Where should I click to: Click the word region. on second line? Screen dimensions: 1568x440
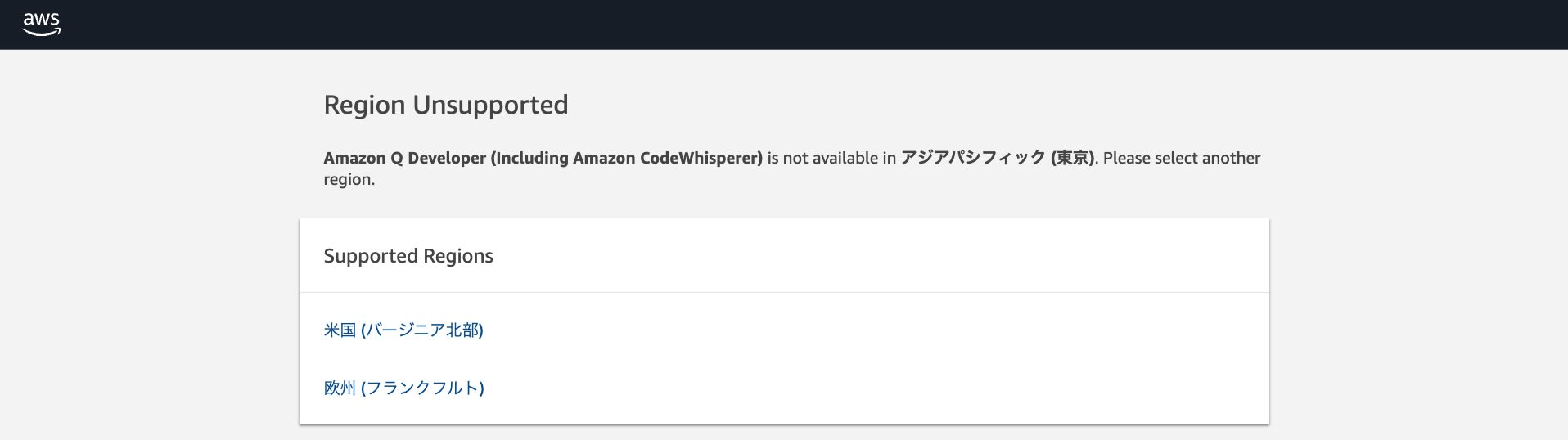[x=349, y=179]
